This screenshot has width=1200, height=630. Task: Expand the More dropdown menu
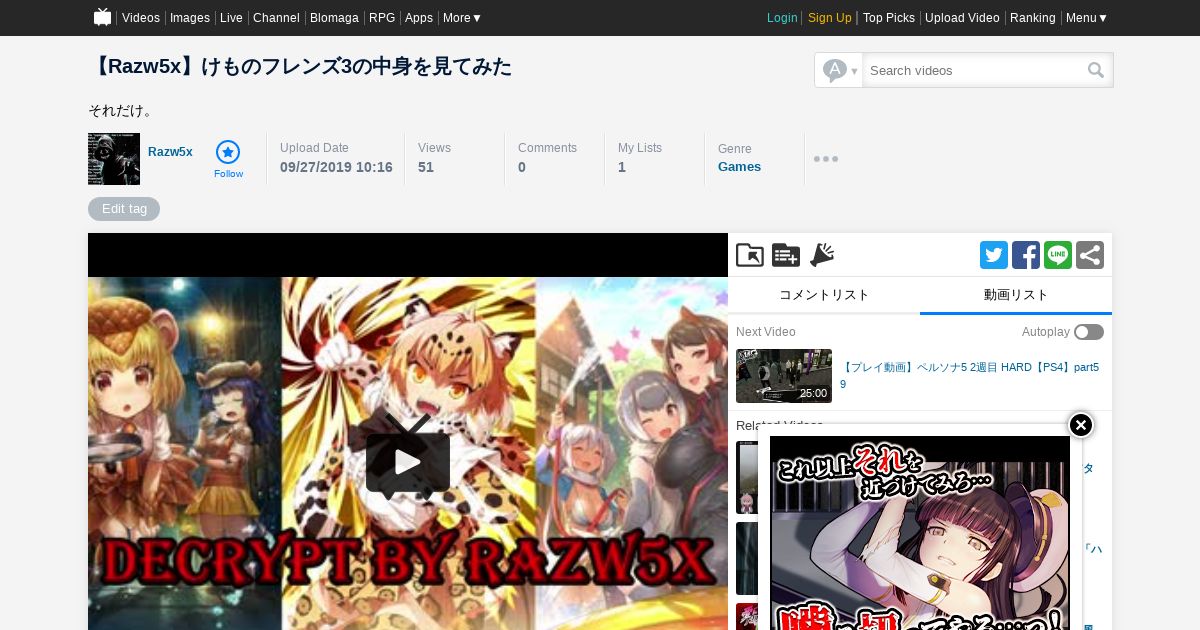(462, 18)
